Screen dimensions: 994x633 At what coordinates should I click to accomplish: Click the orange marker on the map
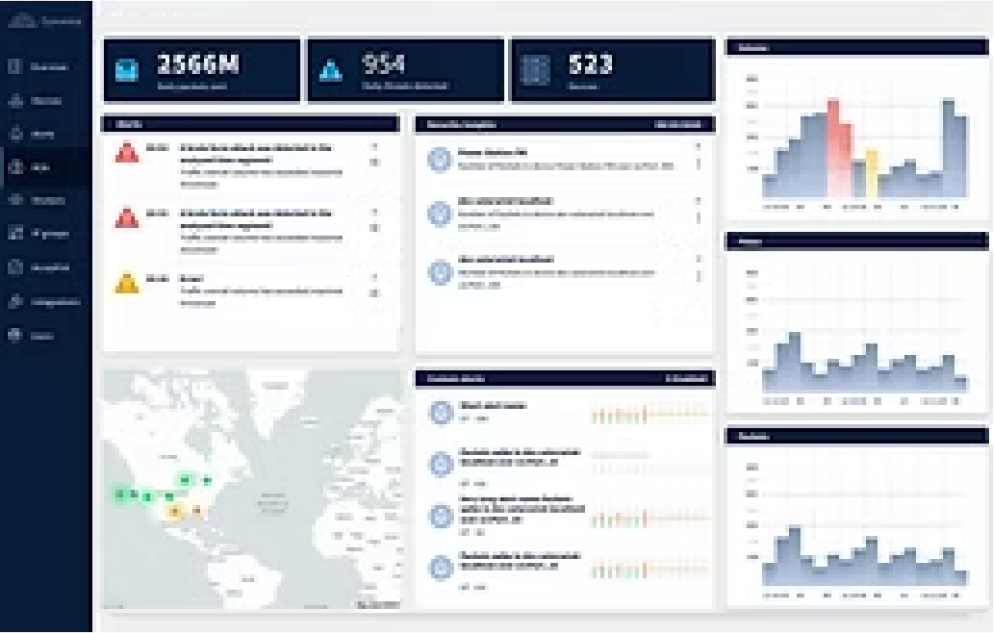[x=174, y=511]
